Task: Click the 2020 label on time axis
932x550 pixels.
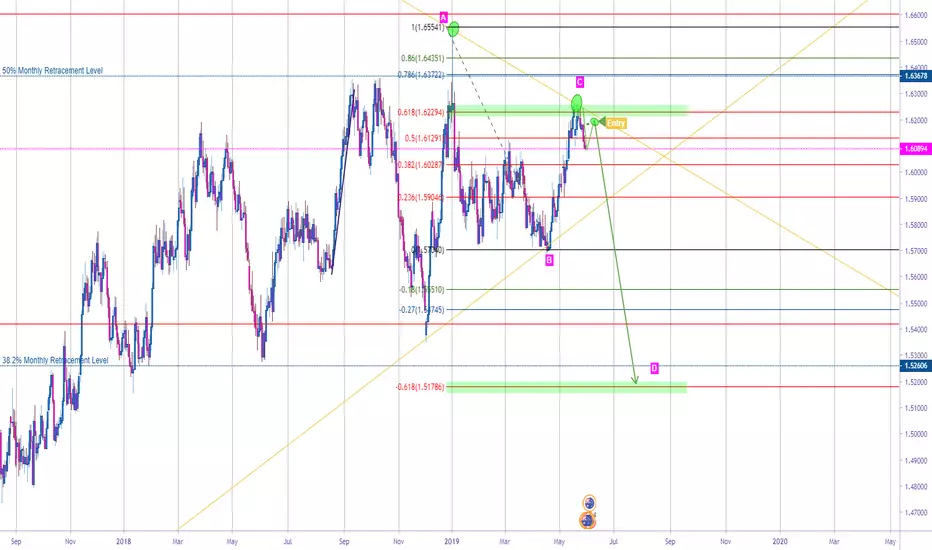Action: coord(780,542)
